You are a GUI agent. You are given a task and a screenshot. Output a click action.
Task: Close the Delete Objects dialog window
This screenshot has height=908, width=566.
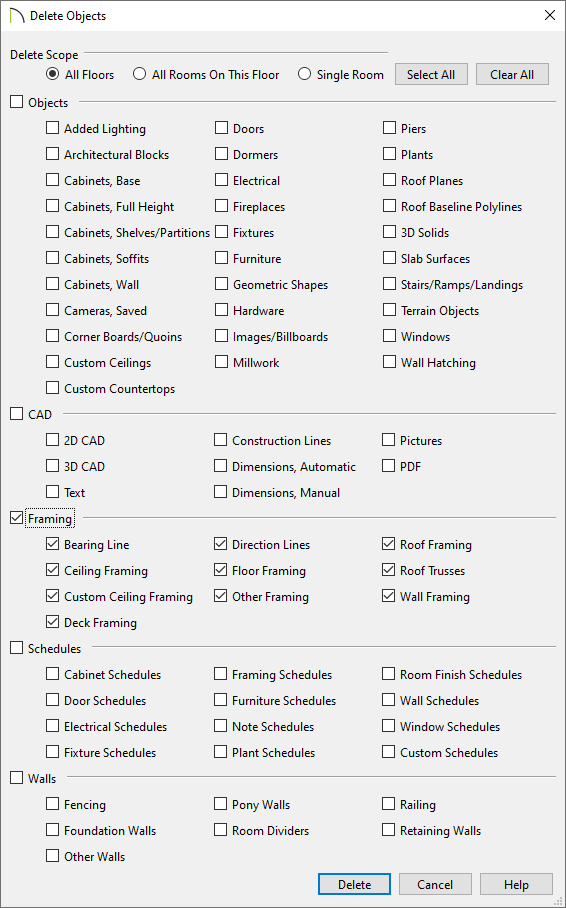pyautogui.click(x=550, y=16)
